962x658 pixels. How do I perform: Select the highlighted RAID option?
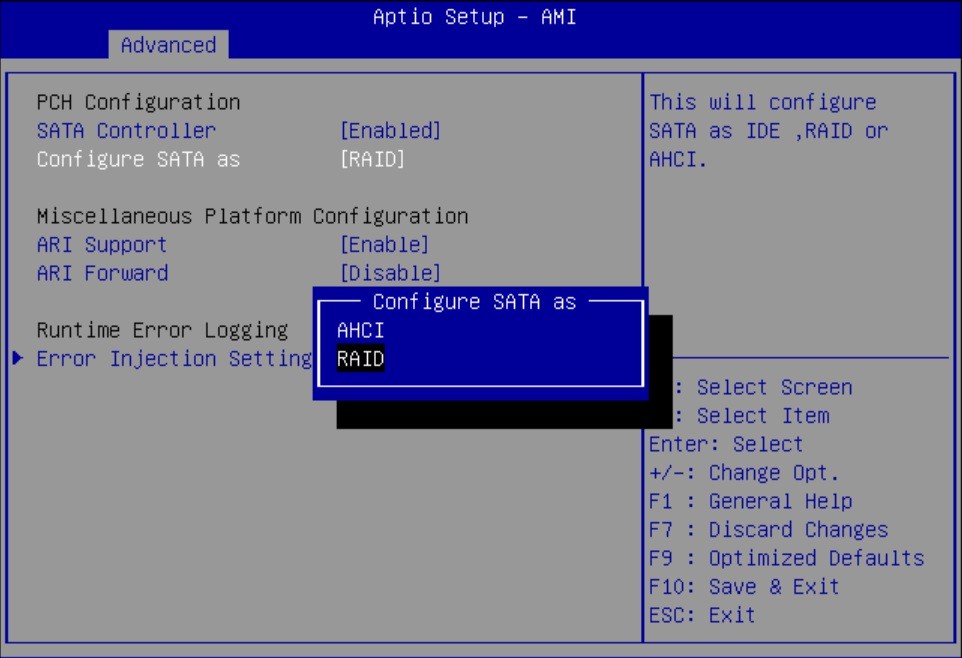pyautogui.click(x=358, y=358)
